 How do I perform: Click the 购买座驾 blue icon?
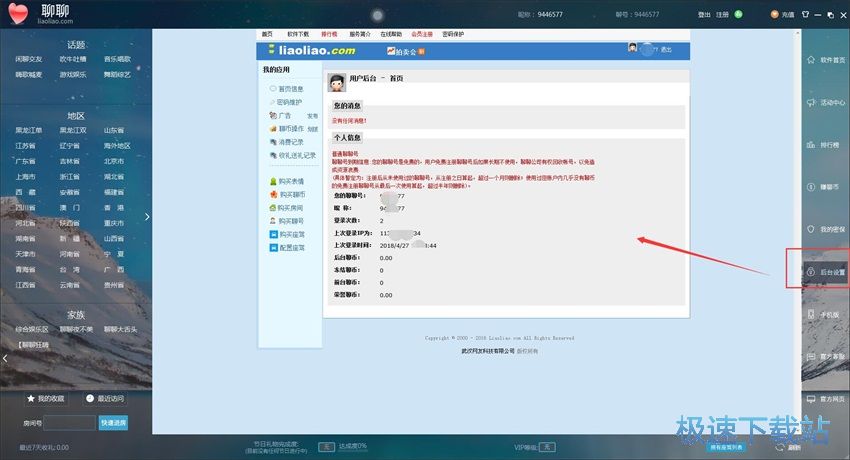(273, 235)
